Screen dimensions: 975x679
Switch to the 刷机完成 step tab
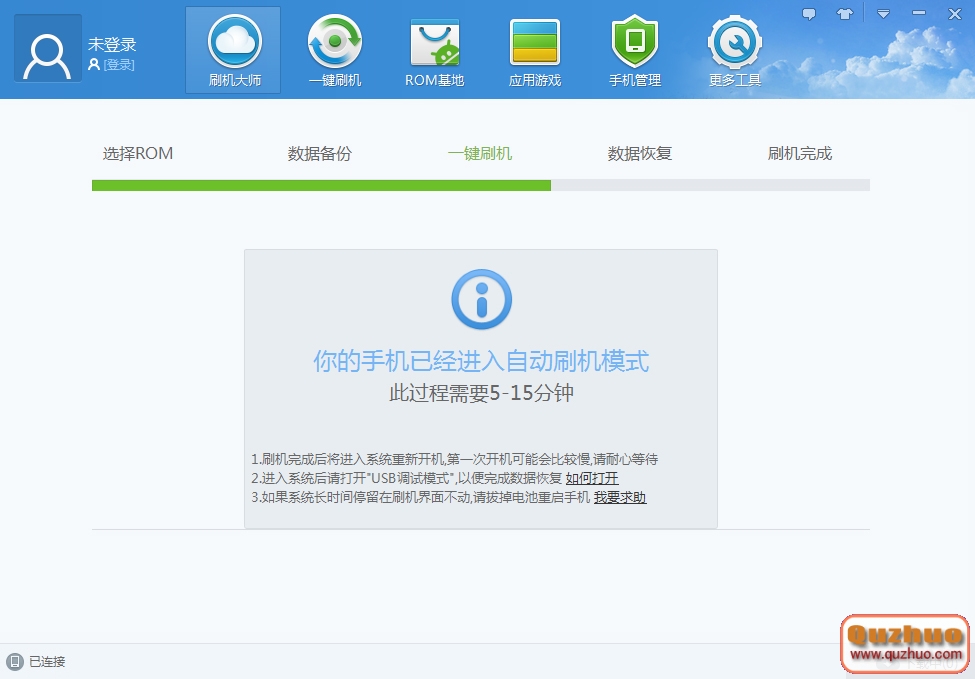[x=797, y=153]
